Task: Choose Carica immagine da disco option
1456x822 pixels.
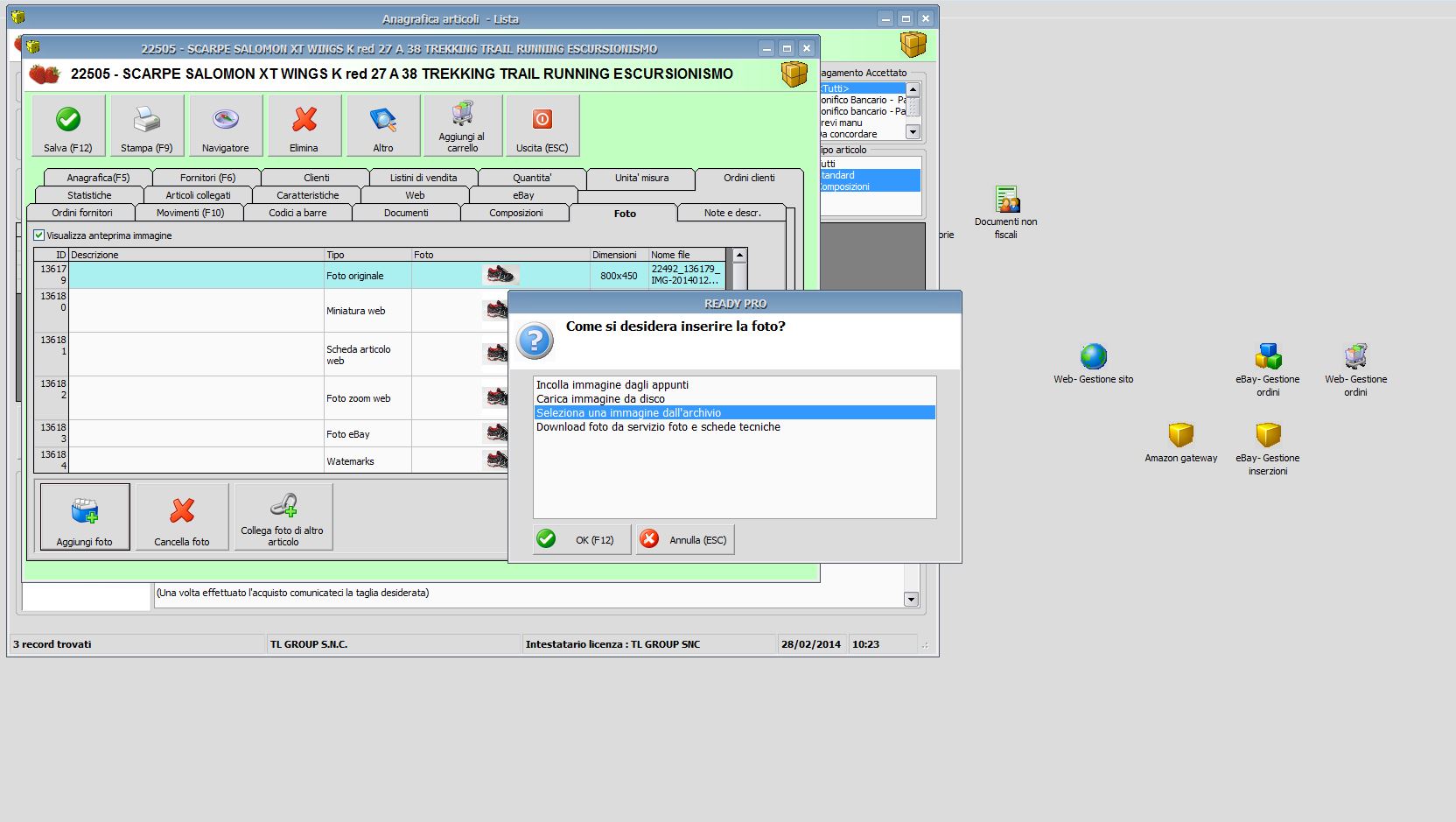Action: [x=735, y=399]
